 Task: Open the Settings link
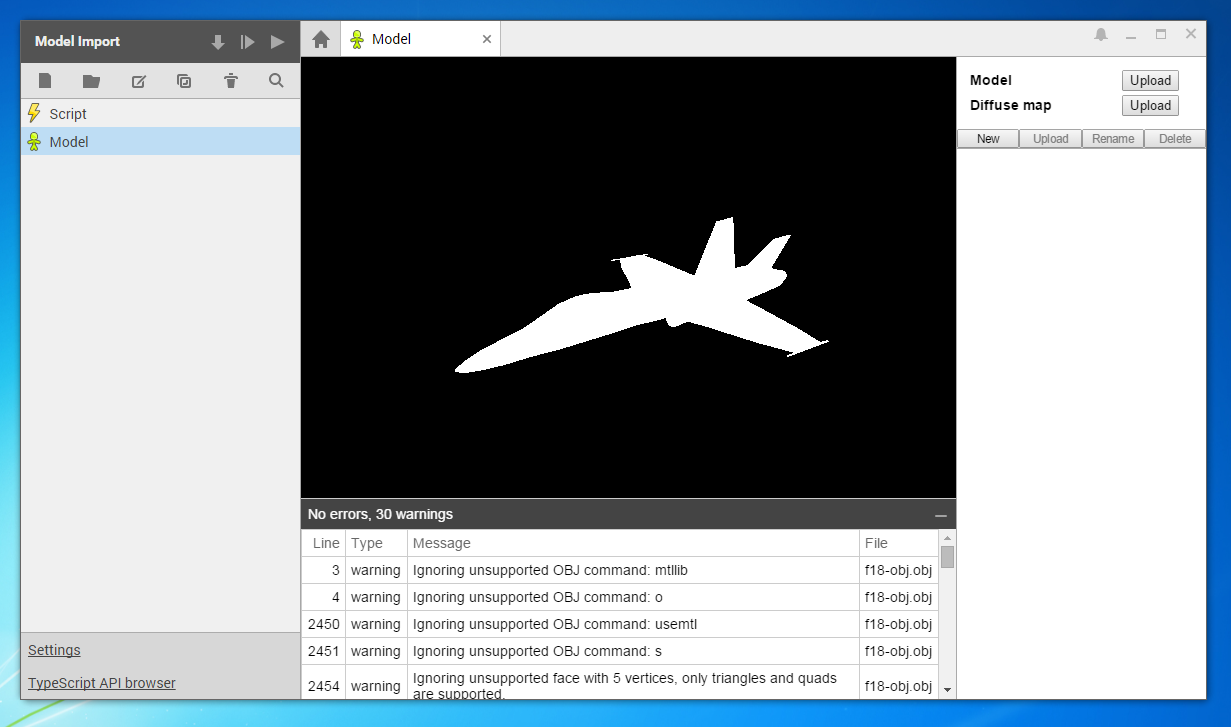(x=54, y=650)
